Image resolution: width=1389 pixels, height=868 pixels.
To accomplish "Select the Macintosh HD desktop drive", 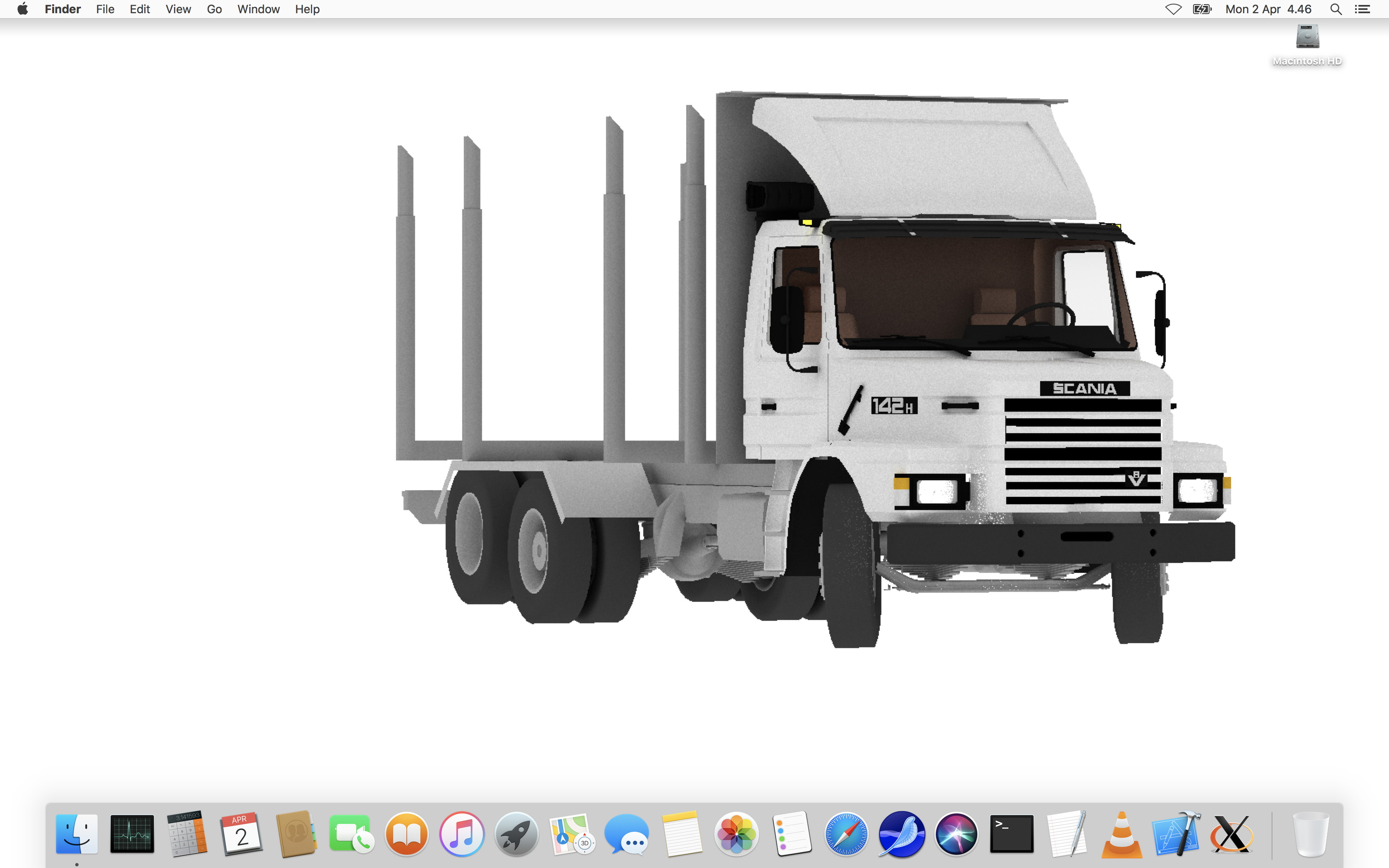I will click(1308, 45).
